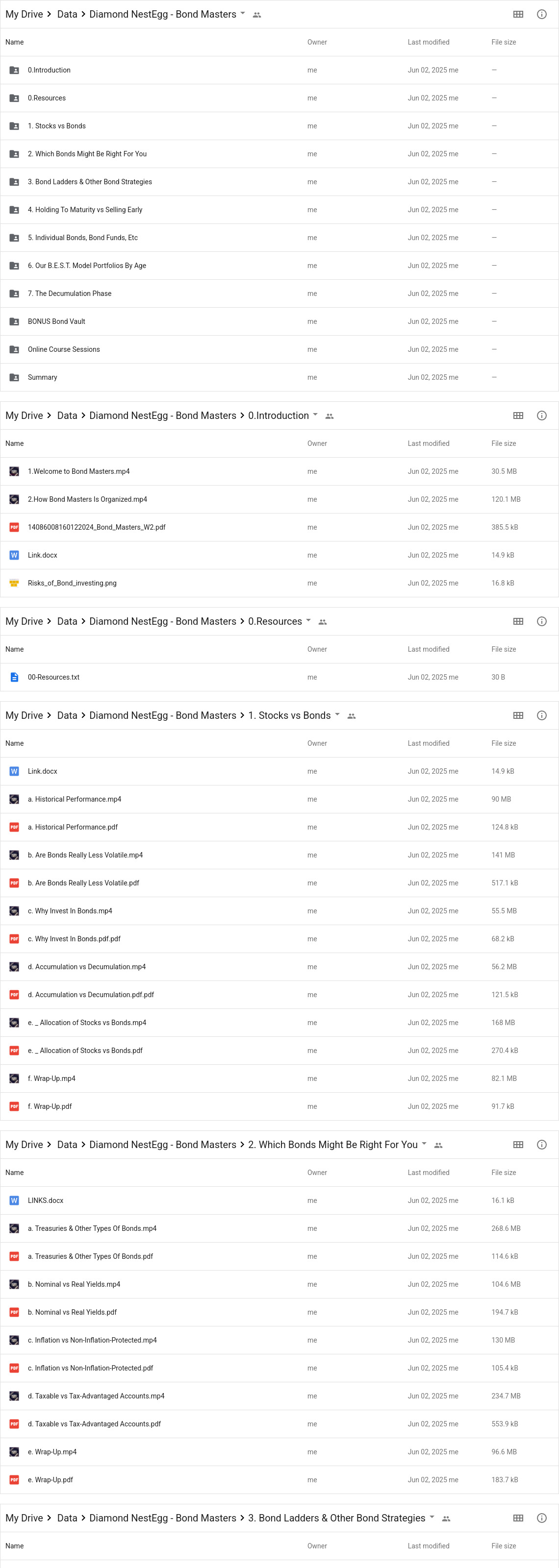Click video icon of 1.Welcome to Bond Masters.mp4
559x1568 pixels.
(14, 471)
